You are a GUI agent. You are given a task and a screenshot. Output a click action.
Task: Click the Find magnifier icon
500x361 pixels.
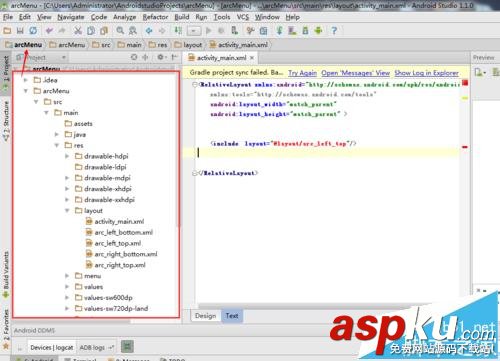[x=120, y=31]
